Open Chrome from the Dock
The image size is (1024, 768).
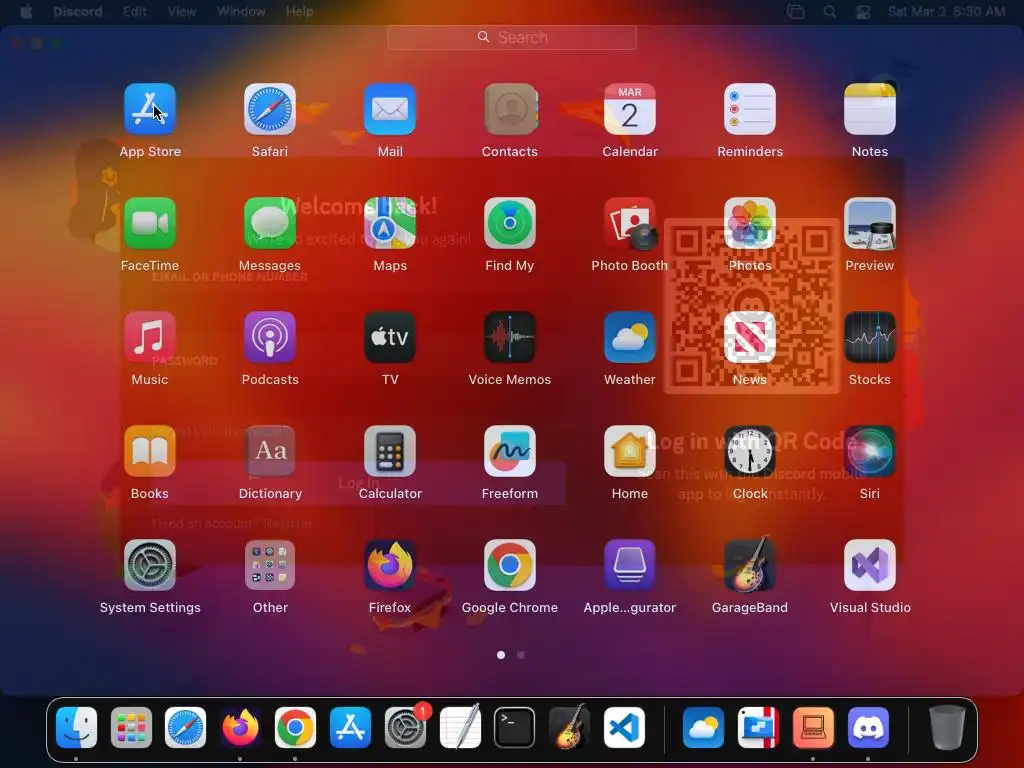(x=295, y=728)
